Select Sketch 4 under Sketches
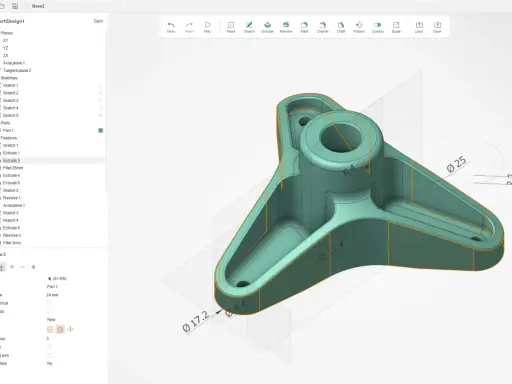Viewport: 512px width, 384px height. (11, 108)
